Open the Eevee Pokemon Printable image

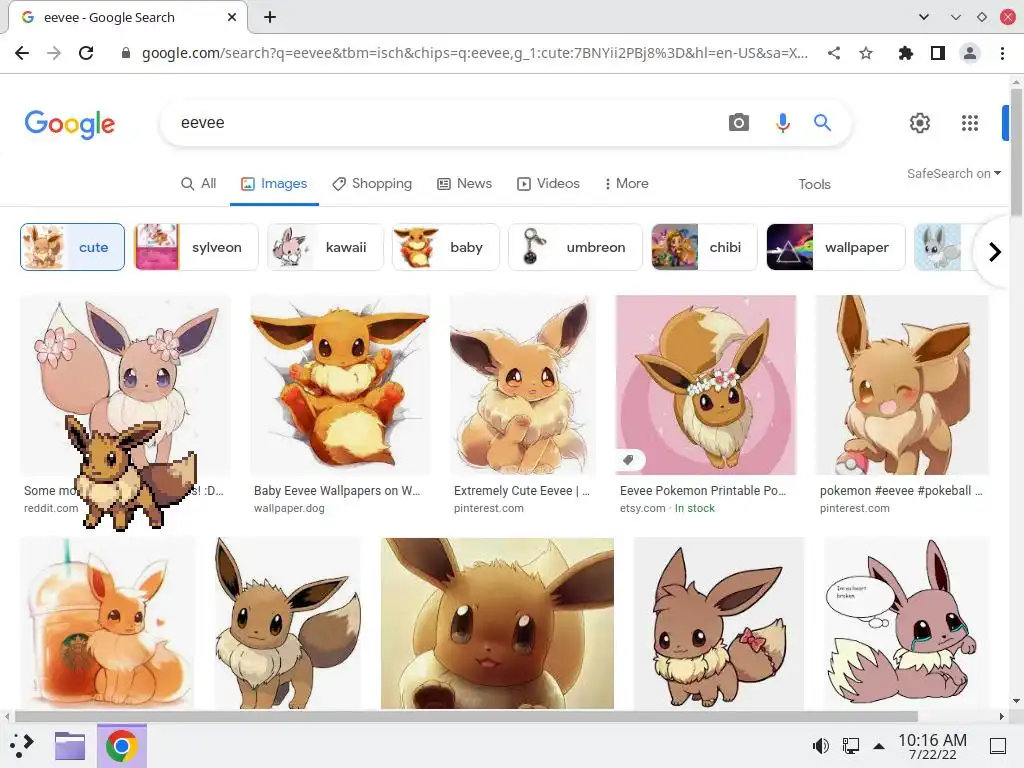point(706,385)
